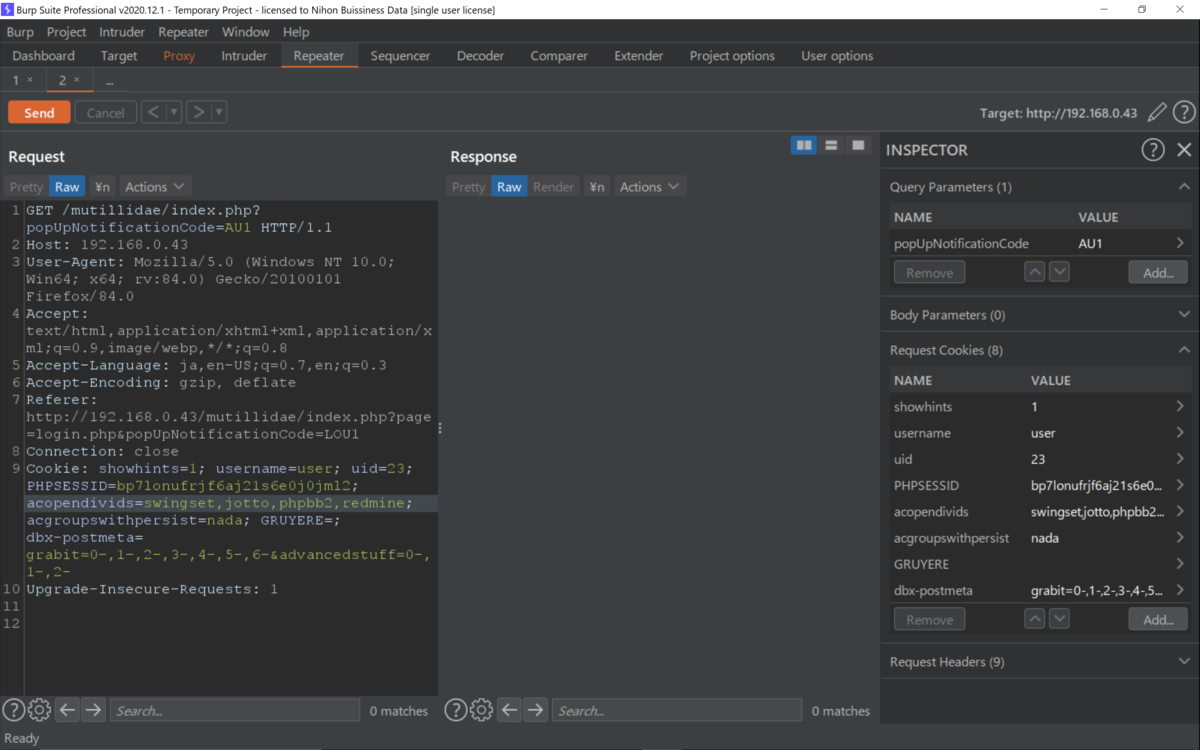Switch to Decoder tab
The image size is (1200, 750).
(480, 56)
